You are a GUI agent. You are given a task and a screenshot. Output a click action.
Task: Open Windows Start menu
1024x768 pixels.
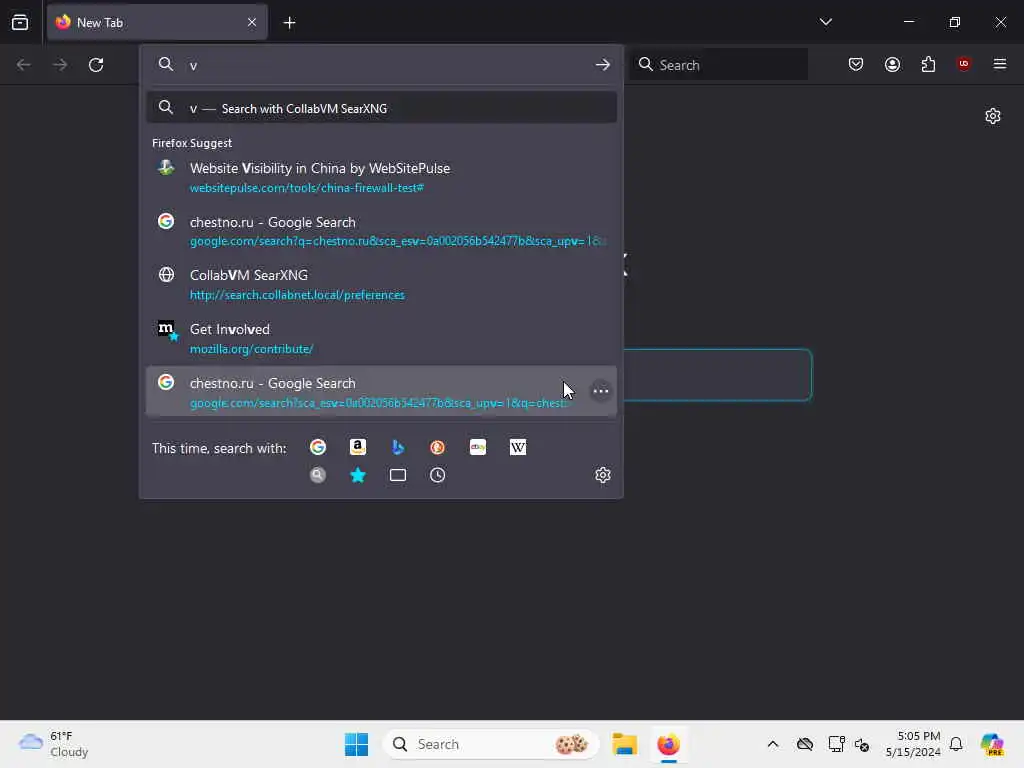(x=356, y=744)
